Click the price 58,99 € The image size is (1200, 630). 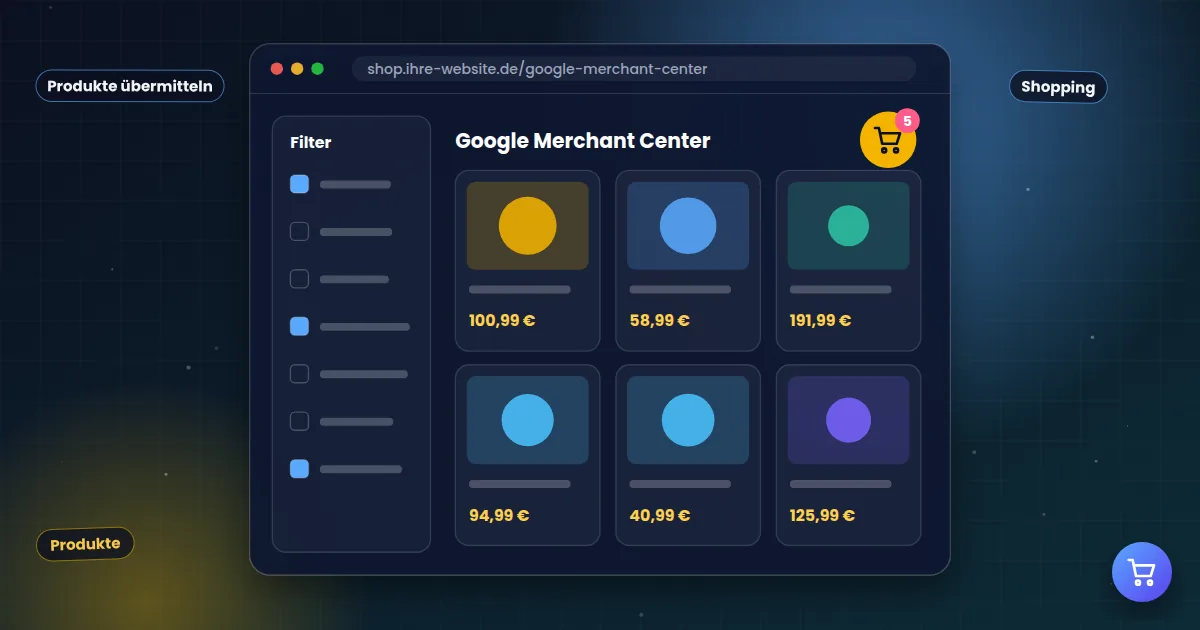coord(660,321)
